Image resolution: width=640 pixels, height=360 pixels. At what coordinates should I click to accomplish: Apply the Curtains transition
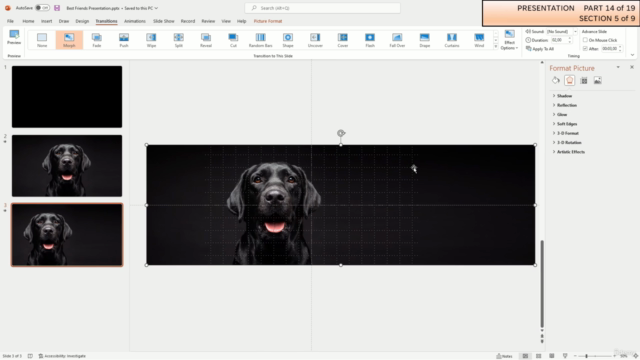click(x=452, y=40)
